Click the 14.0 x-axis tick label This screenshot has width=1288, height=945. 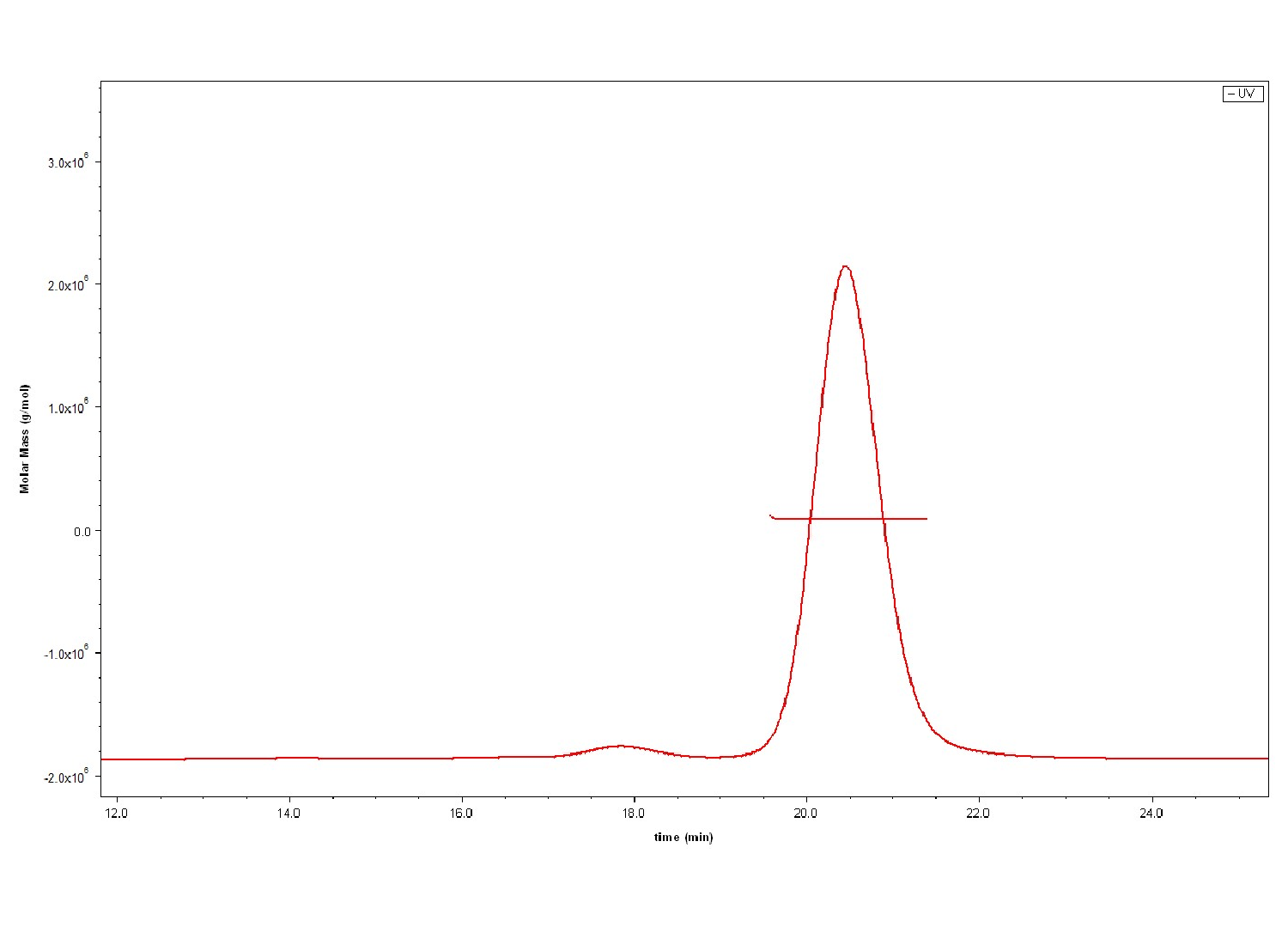coord(289,814)
